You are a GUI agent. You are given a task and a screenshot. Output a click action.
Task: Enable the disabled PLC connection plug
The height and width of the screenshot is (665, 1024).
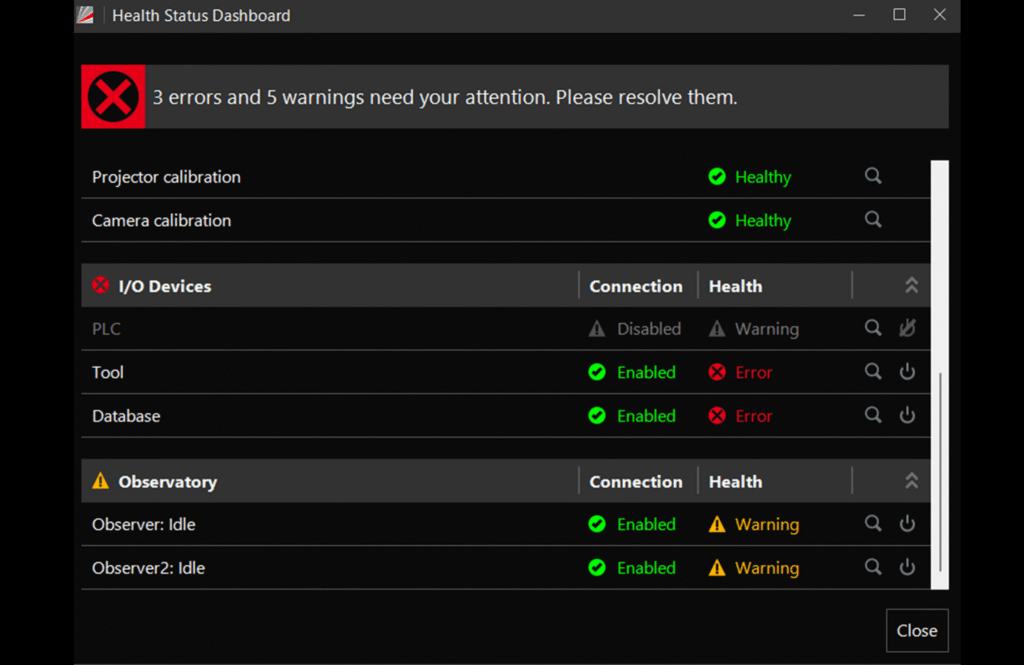tap(907, 328)
